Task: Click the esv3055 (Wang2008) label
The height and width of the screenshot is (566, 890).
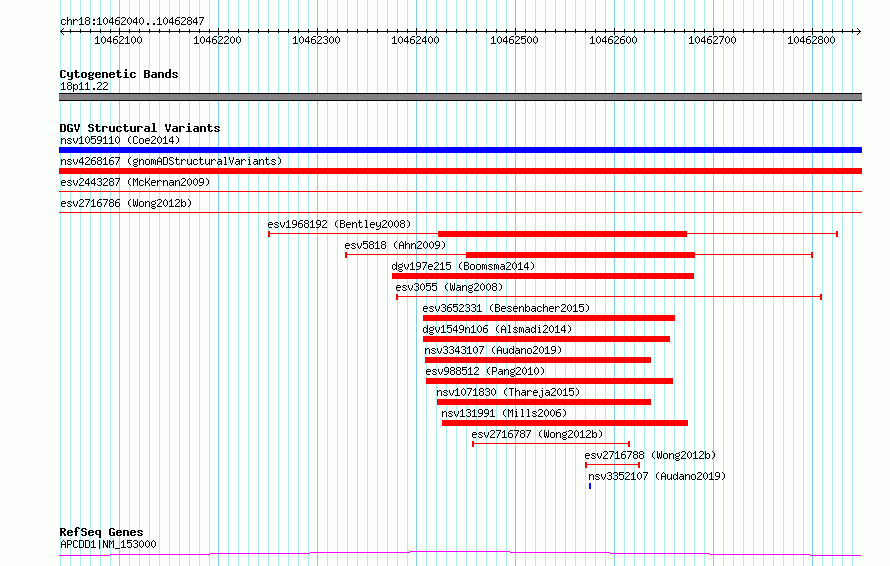Action: click(x=449, y=287)
